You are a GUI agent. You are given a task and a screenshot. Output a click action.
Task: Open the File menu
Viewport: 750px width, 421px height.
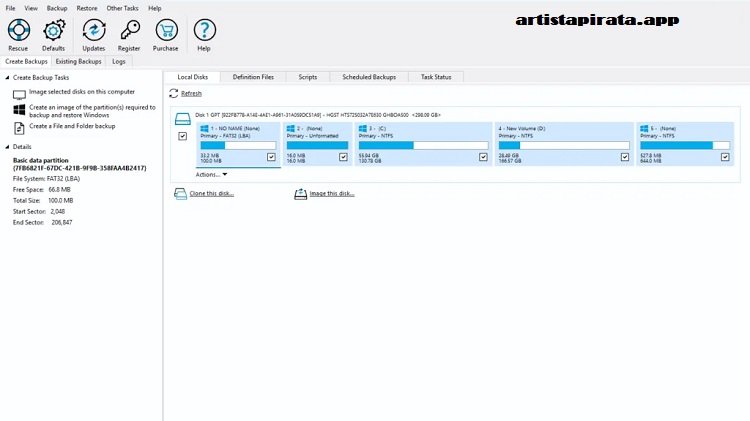pos(10,8)
